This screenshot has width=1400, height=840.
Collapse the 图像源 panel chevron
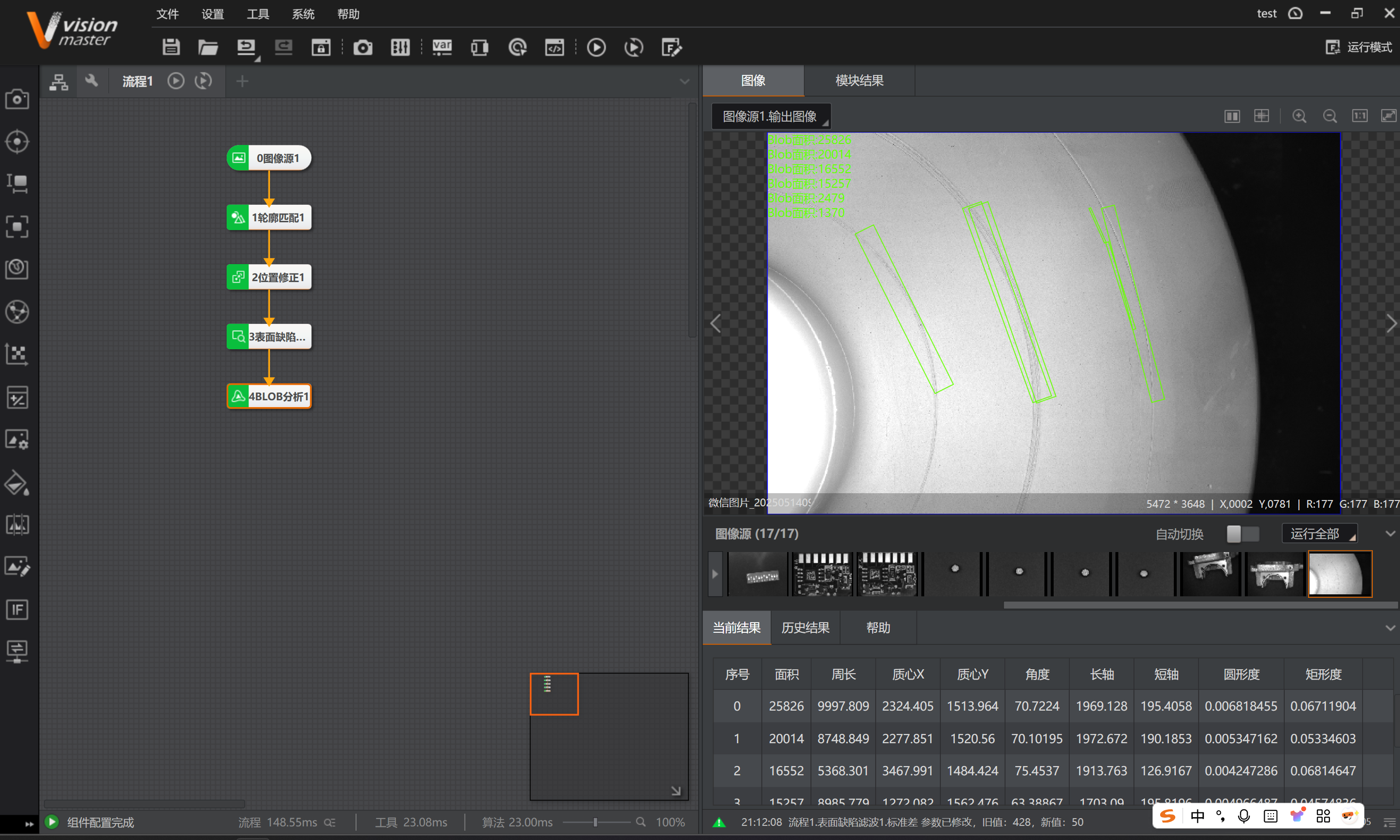[1389, 534]
